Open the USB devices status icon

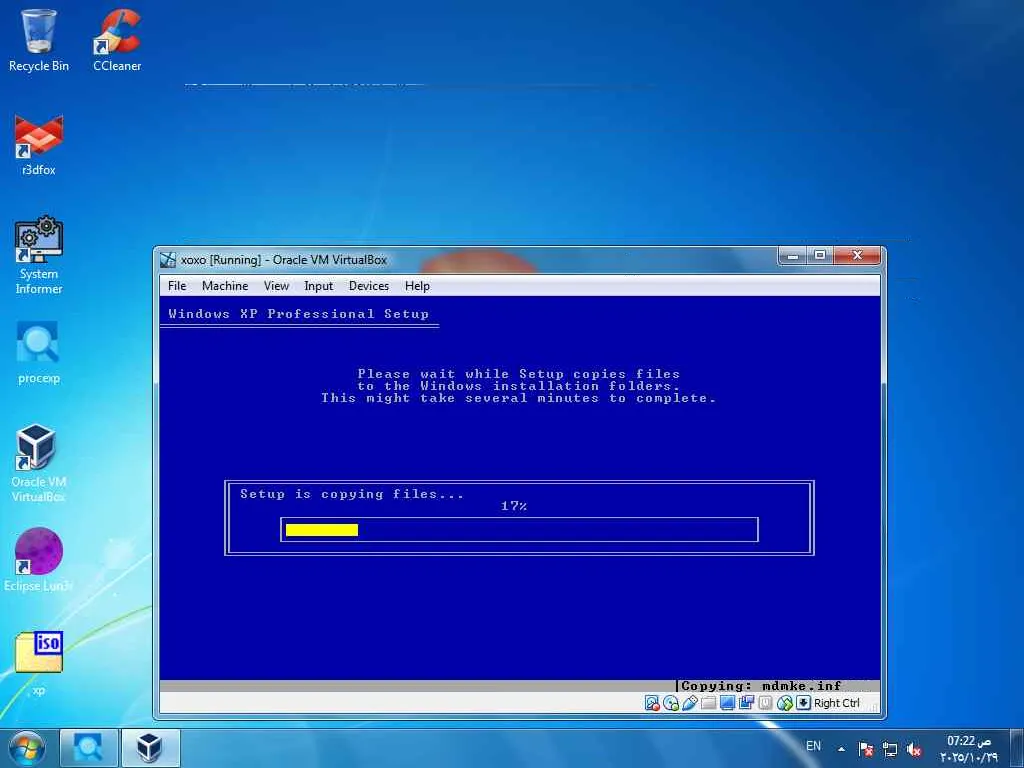tap(690, 703)
